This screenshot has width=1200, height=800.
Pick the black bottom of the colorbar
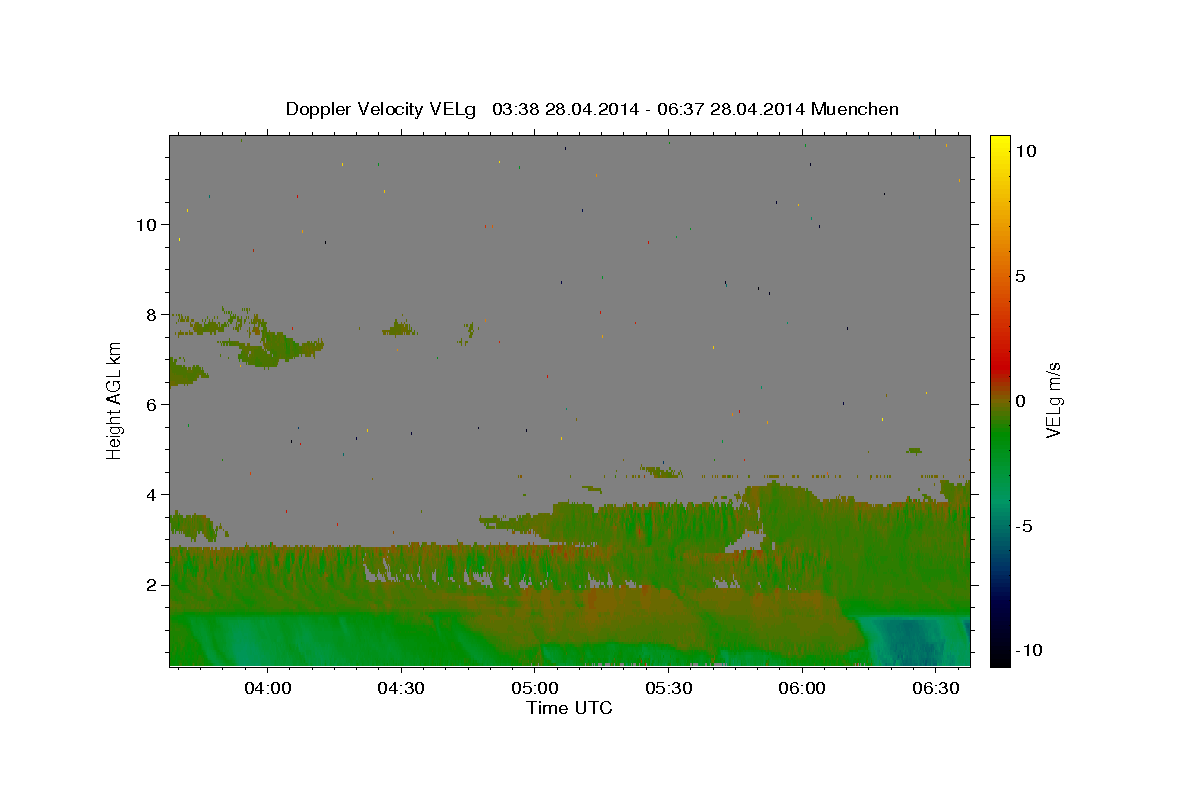[x=1000, y=660]
